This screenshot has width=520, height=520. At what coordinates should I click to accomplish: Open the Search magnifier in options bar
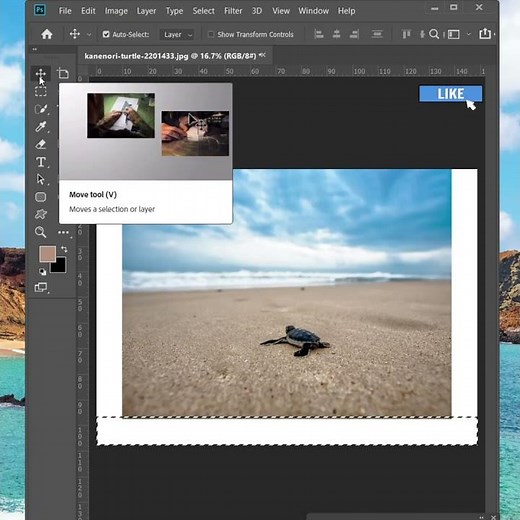click(x=434, y=34)
